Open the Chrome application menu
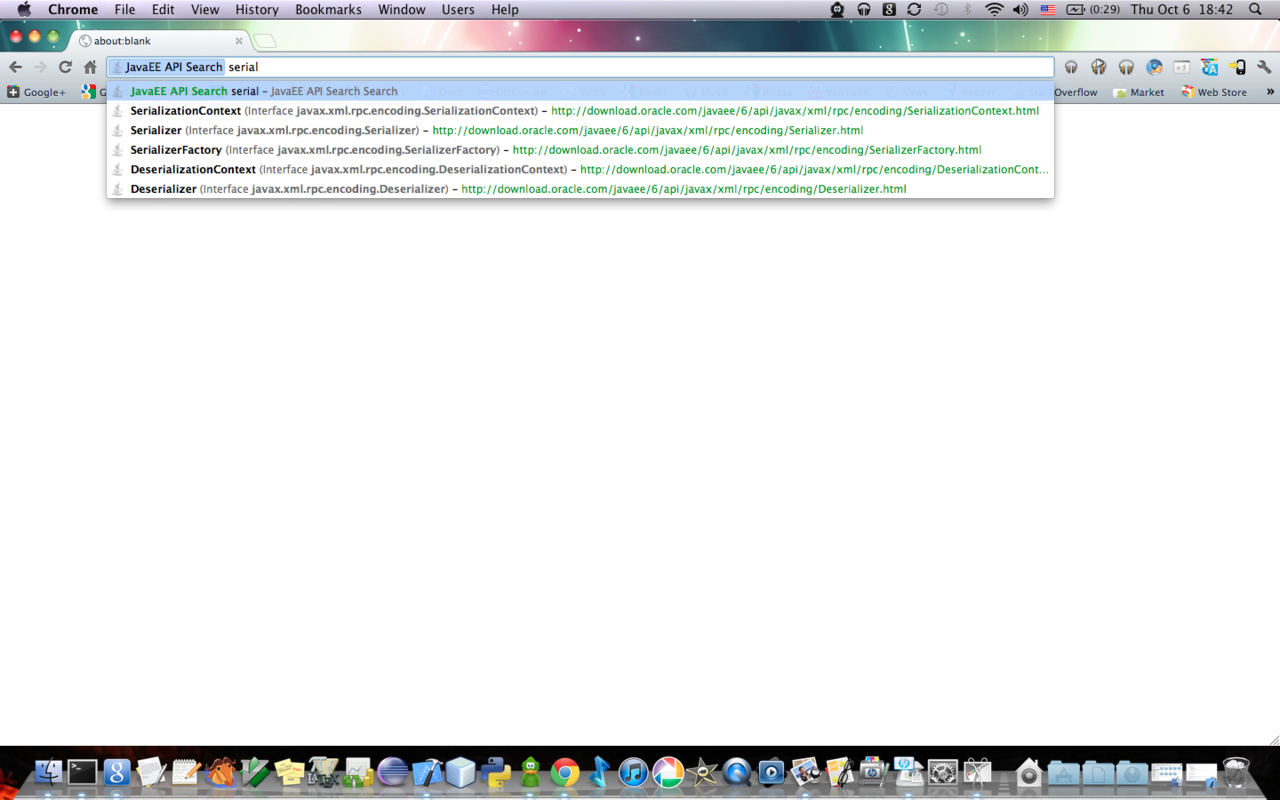 point(73,9)
